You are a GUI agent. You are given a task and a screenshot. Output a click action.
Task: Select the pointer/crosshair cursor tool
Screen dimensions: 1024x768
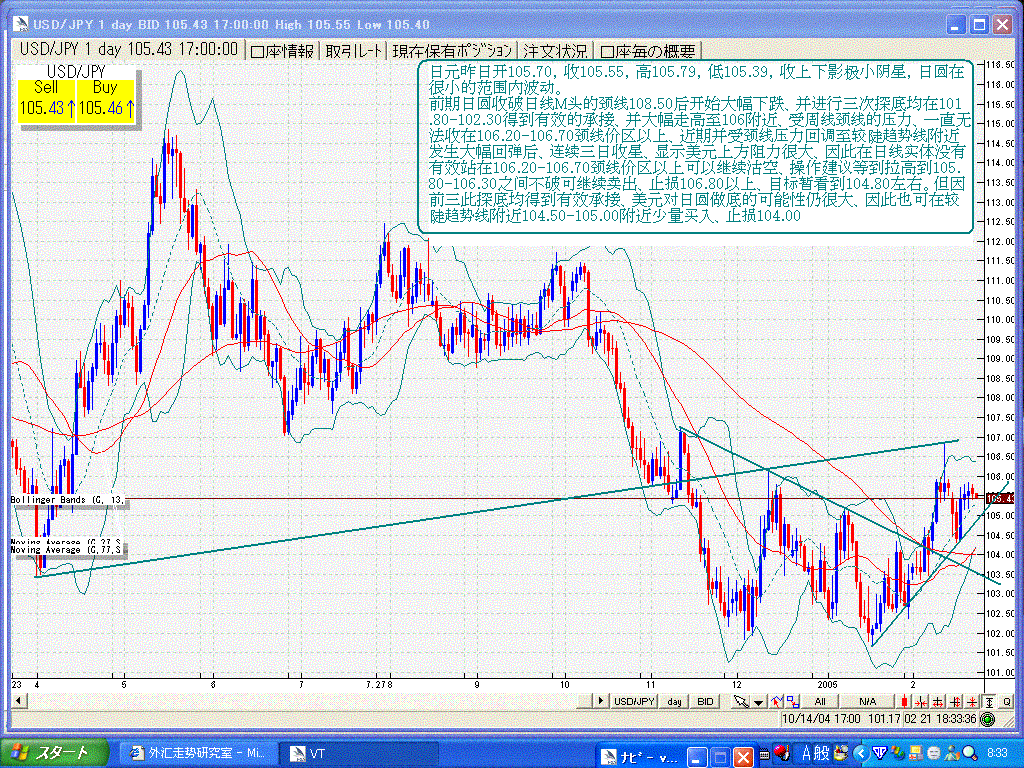pos(741,701)
